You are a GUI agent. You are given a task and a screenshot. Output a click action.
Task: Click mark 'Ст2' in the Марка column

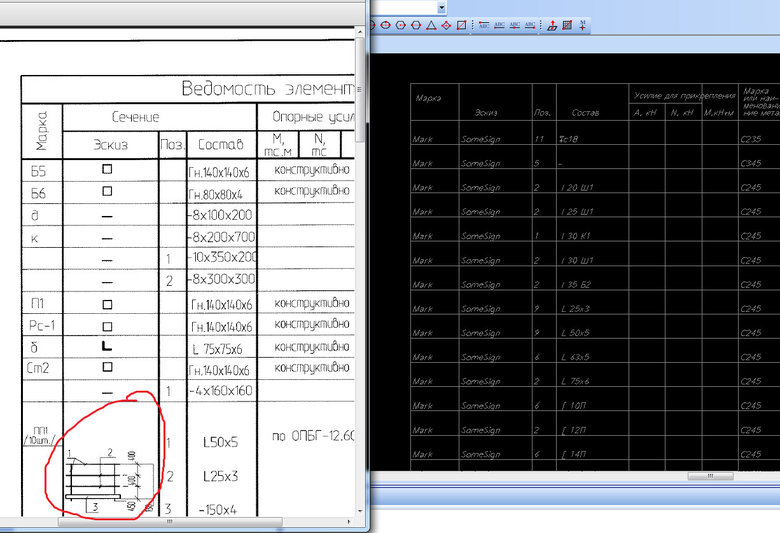coord(38,368)
